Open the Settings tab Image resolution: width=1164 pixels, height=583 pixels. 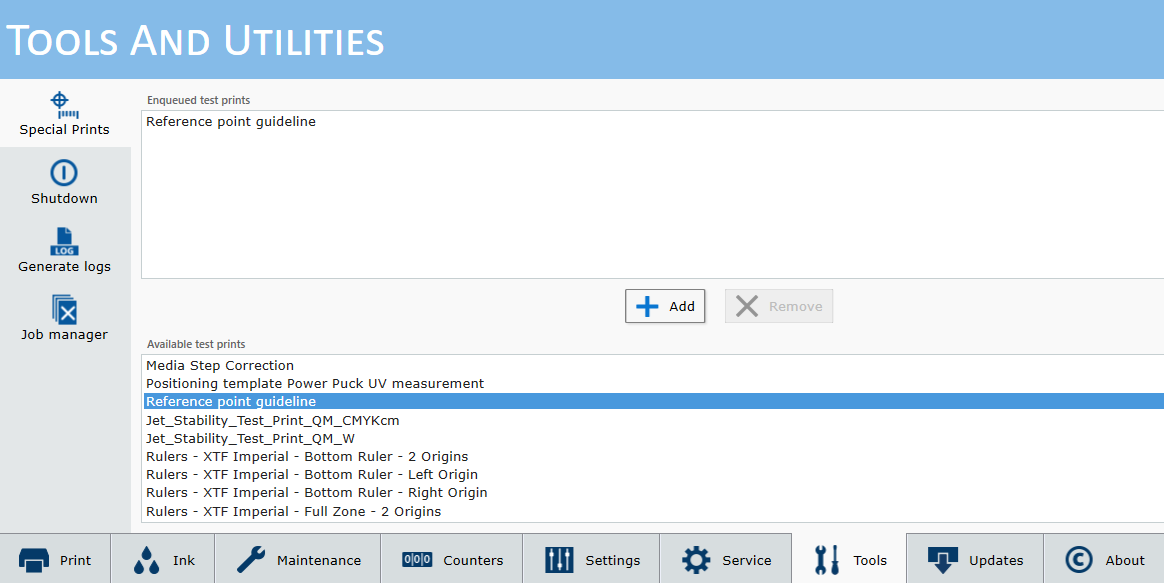pos(593,560)
